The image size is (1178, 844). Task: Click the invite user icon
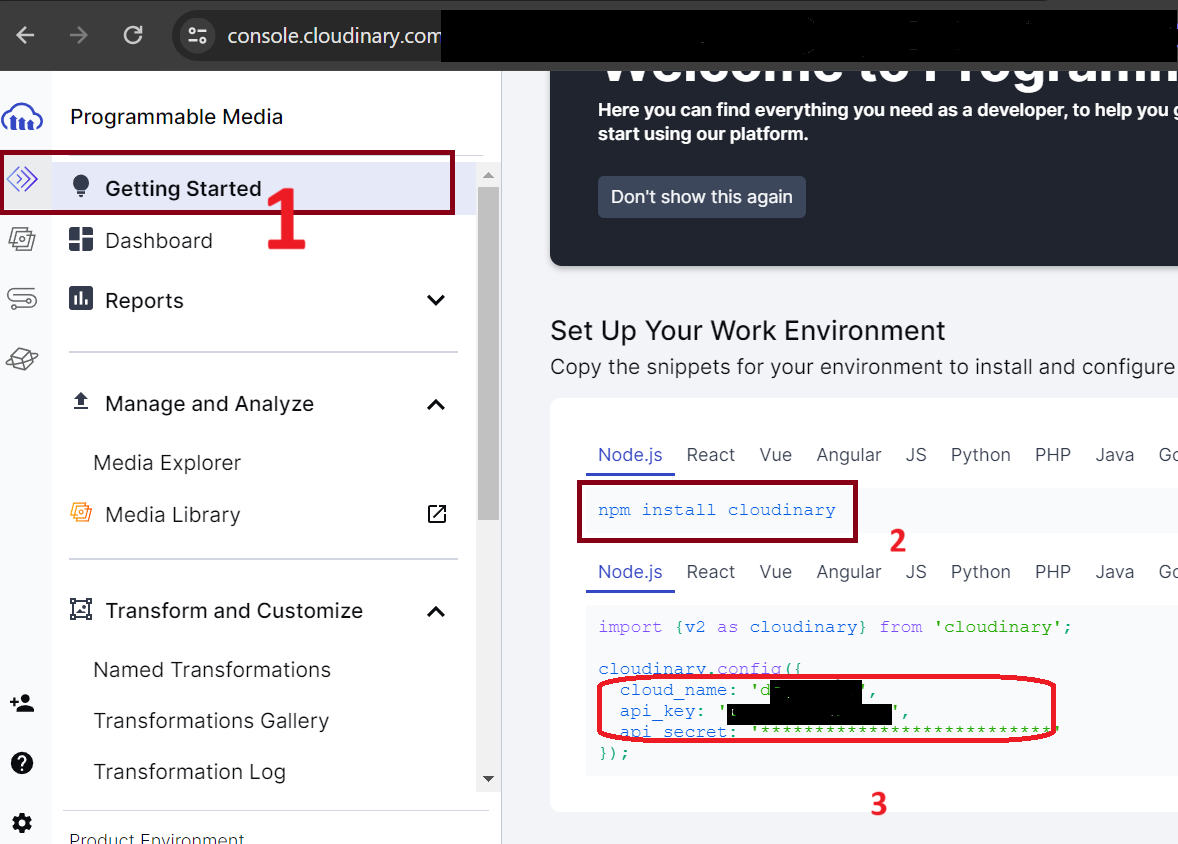click(22, 703)
